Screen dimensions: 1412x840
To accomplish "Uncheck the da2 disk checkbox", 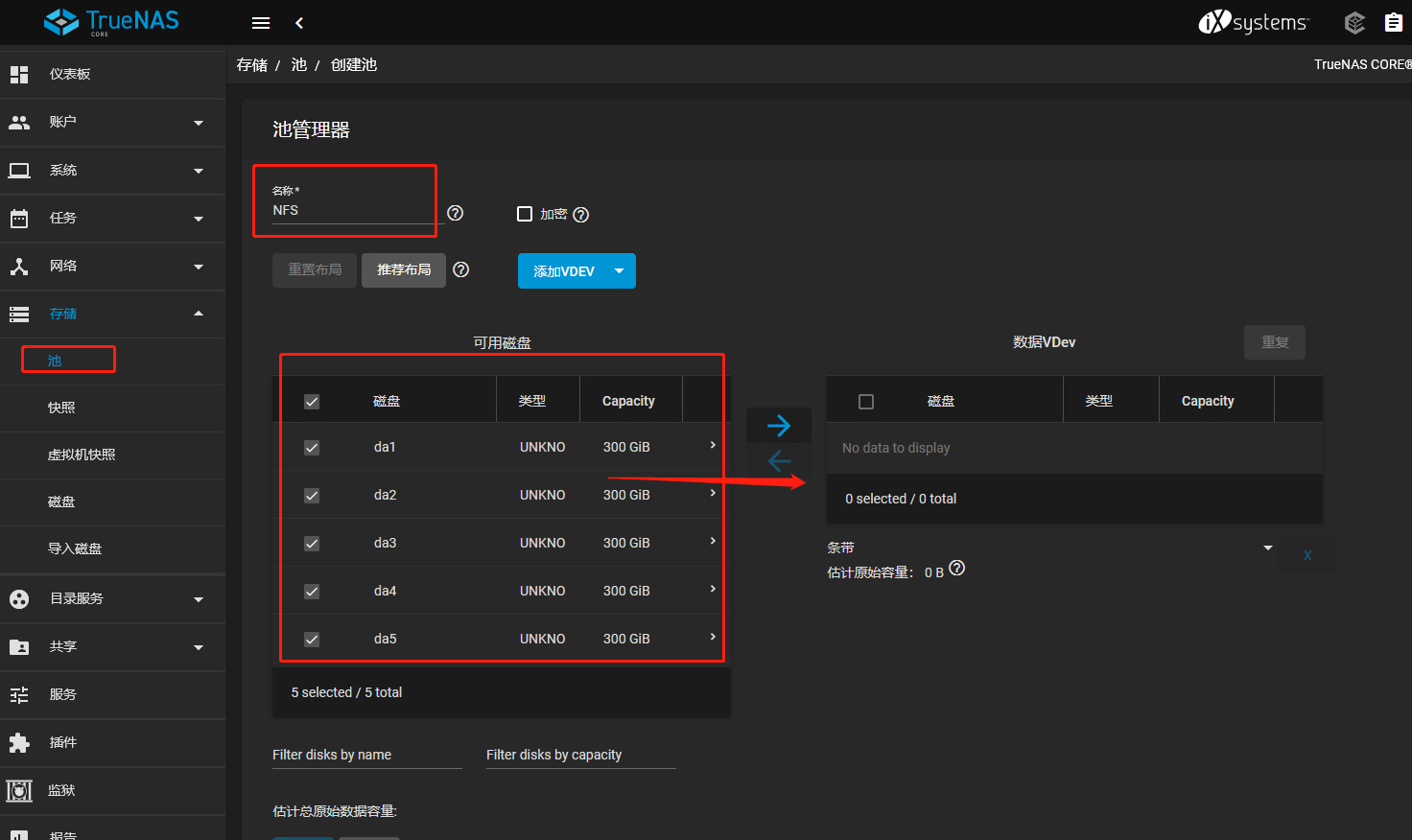I will point(312,496).
